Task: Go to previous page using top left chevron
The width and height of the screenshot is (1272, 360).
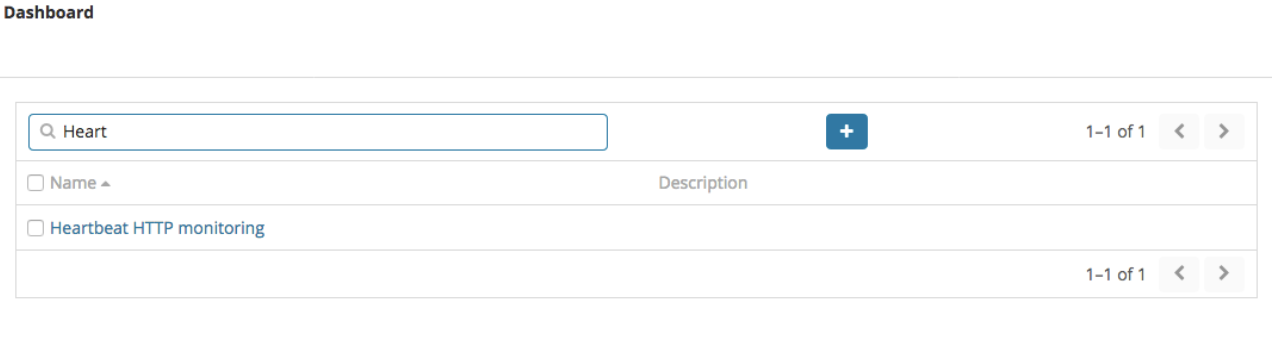Action: click(1179, 131)
